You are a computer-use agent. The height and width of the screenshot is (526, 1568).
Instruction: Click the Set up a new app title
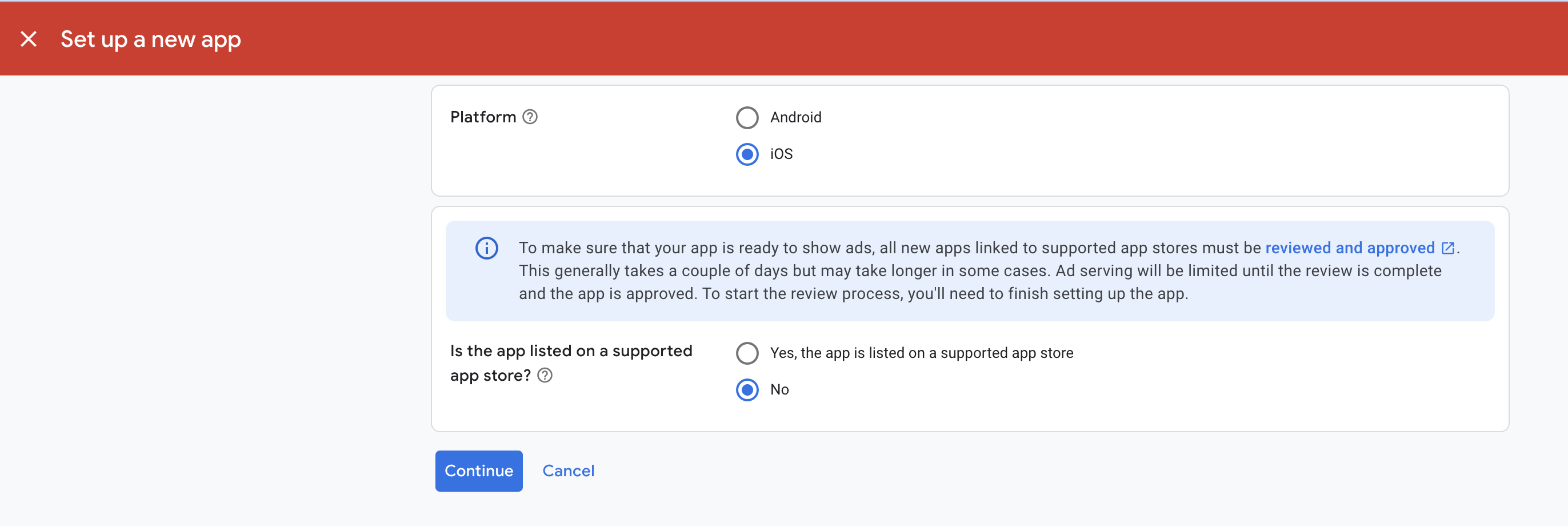click(x=150, y=39)
